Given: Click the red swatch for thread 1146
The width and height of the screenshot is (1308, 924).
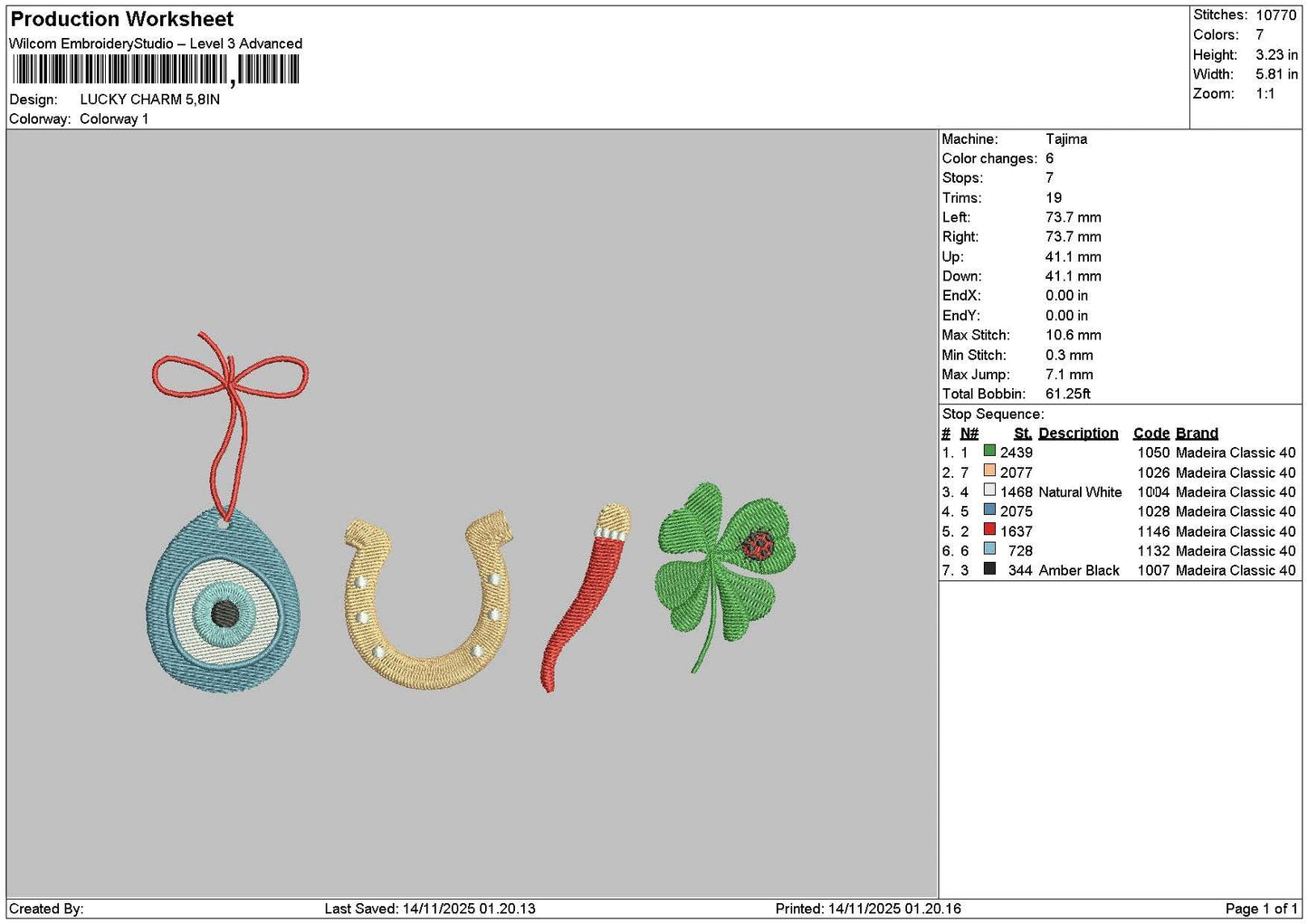Looking at the screenshot, I should pyautogui.click(x=989, y=529).
